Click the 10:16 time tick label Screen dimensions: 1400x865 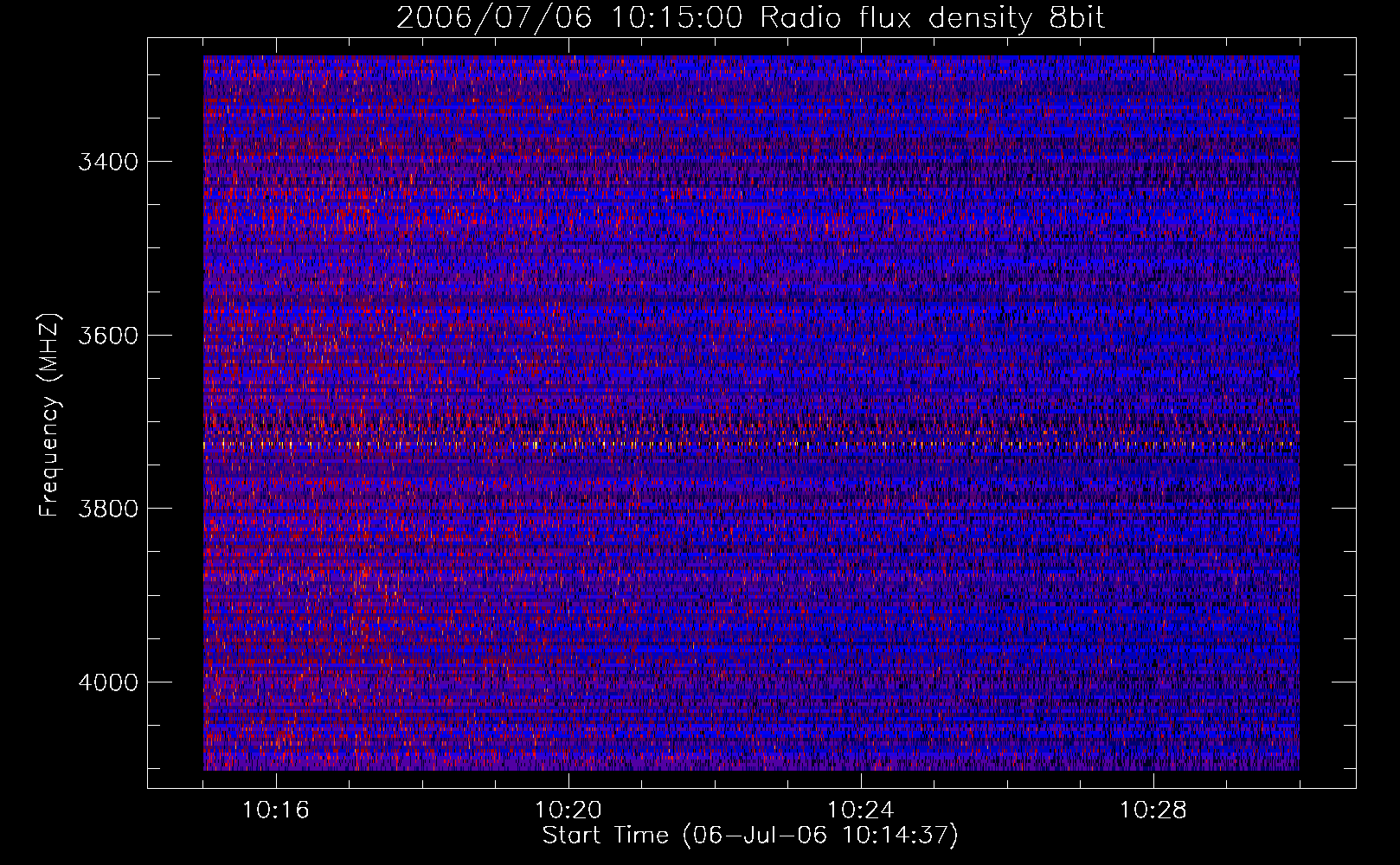(276, 811)
